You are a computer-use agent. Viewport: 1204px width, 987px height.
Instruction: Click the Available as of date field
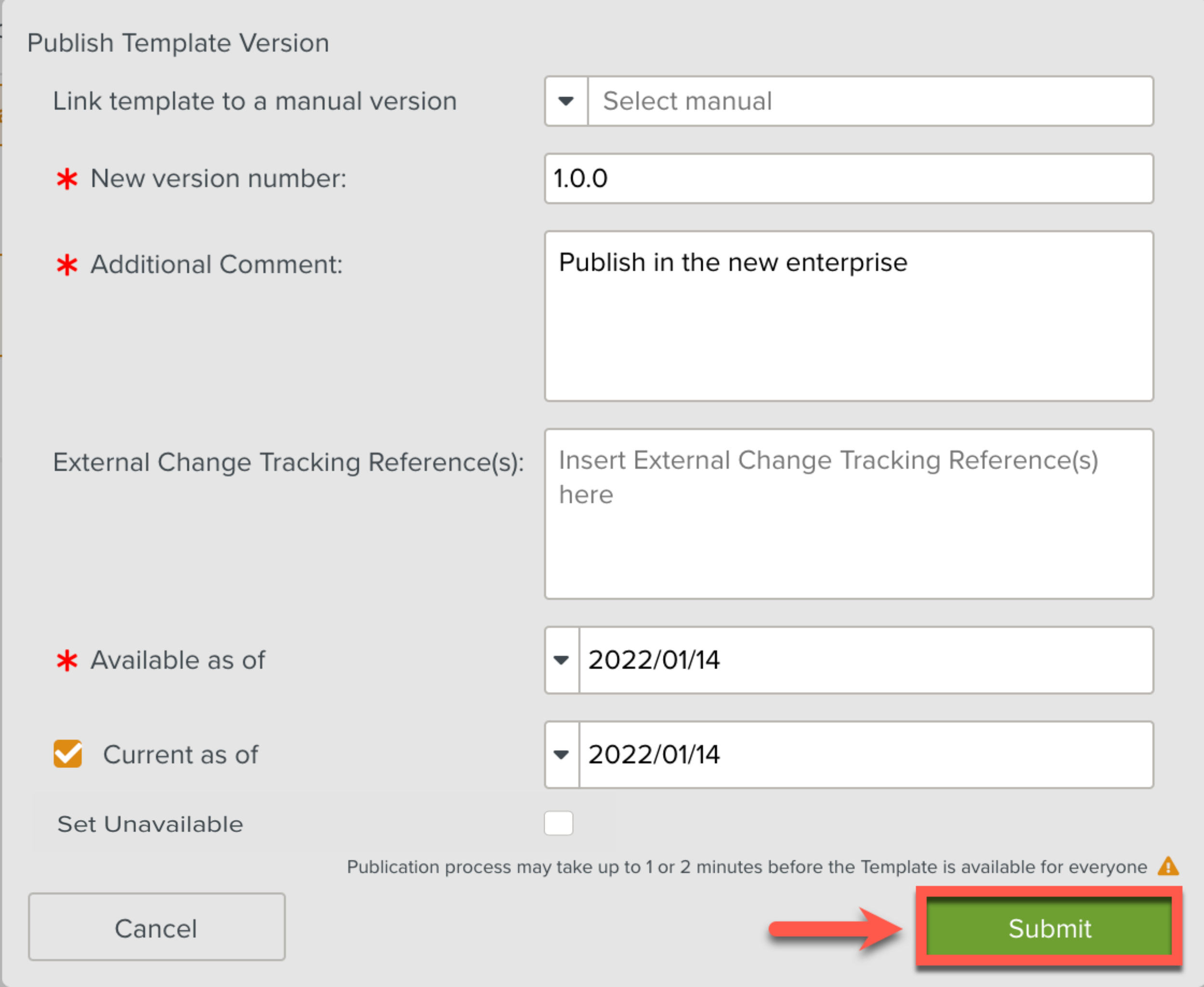[x=865, y=660]
